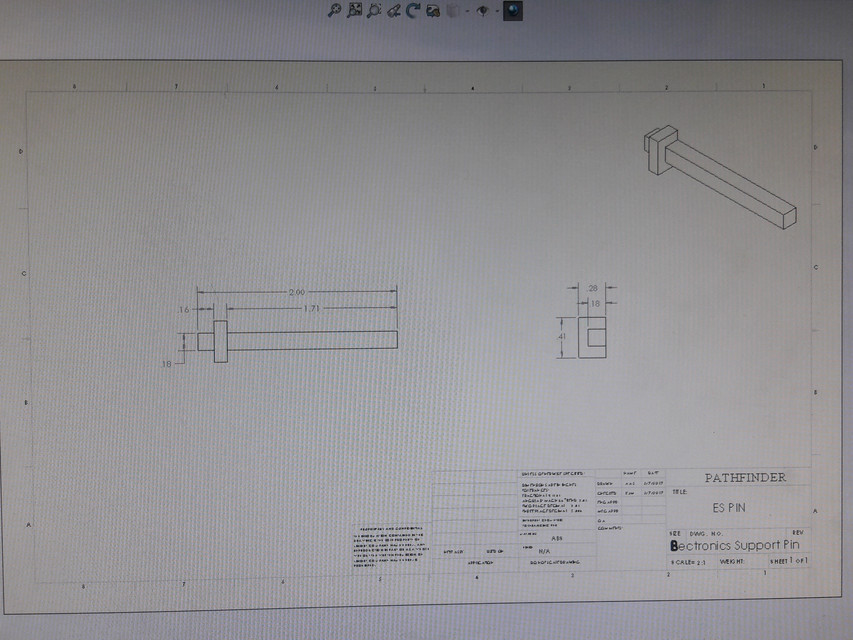Screen dimensions: 853x640
Task: Click the Display Style cube icon
Action: pos(453,12)
